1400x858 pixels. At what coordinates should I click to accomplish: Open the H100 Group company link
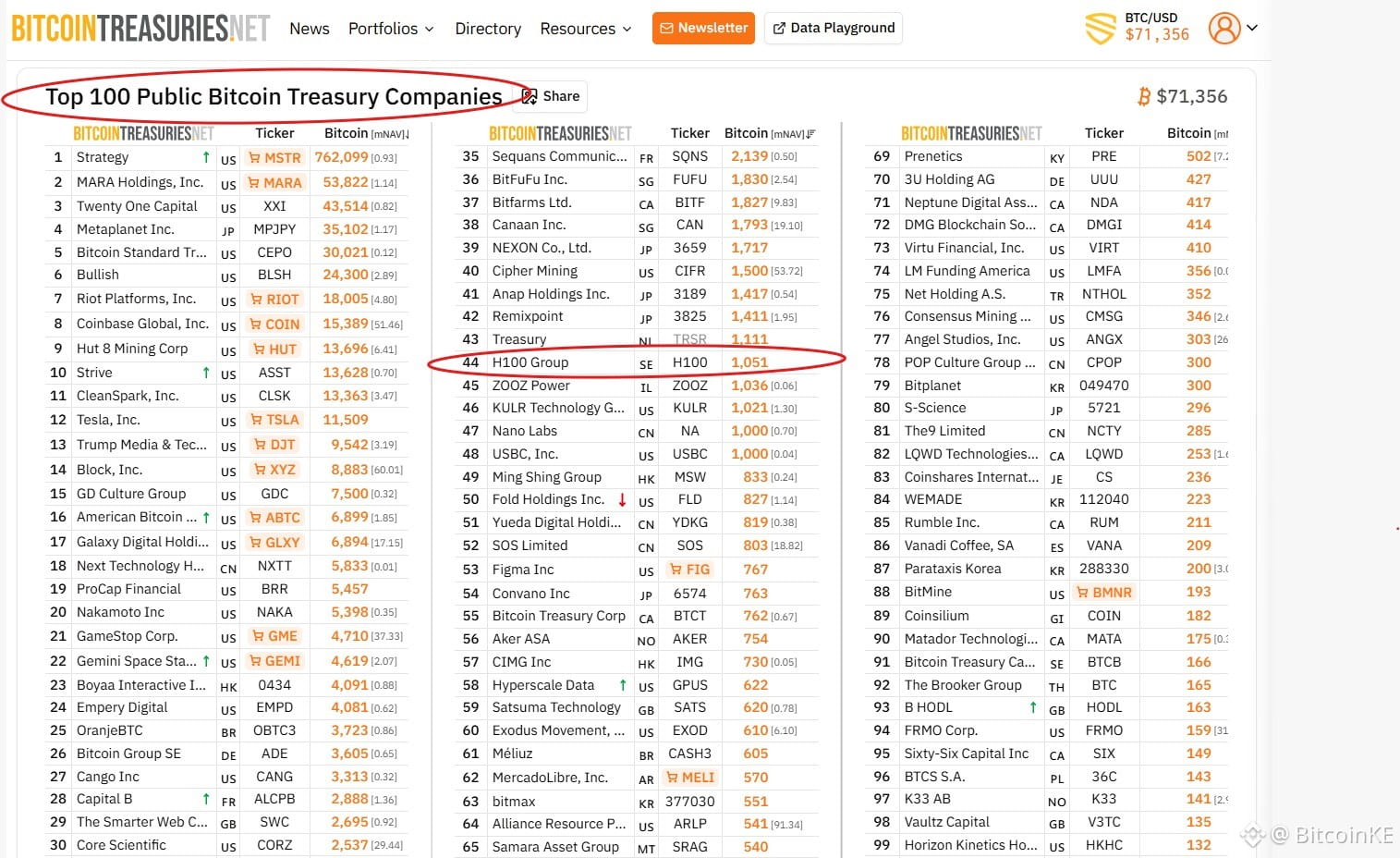click(530, 362)
